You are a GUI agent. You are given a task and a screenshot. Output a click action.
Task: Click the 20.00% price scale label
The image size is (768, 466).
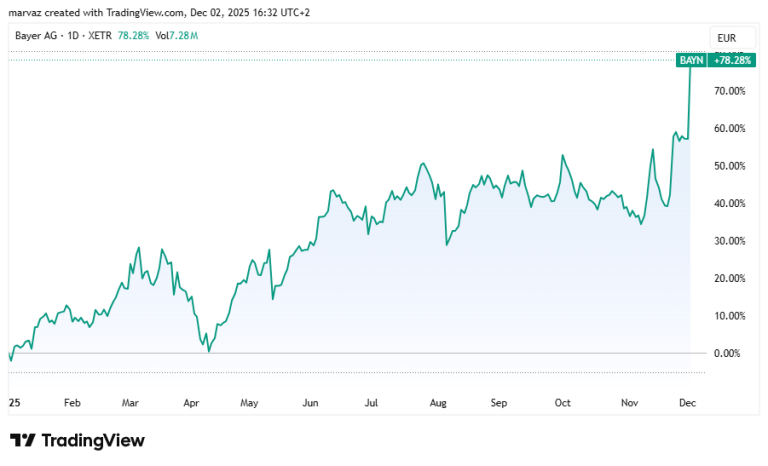point(729,278)
